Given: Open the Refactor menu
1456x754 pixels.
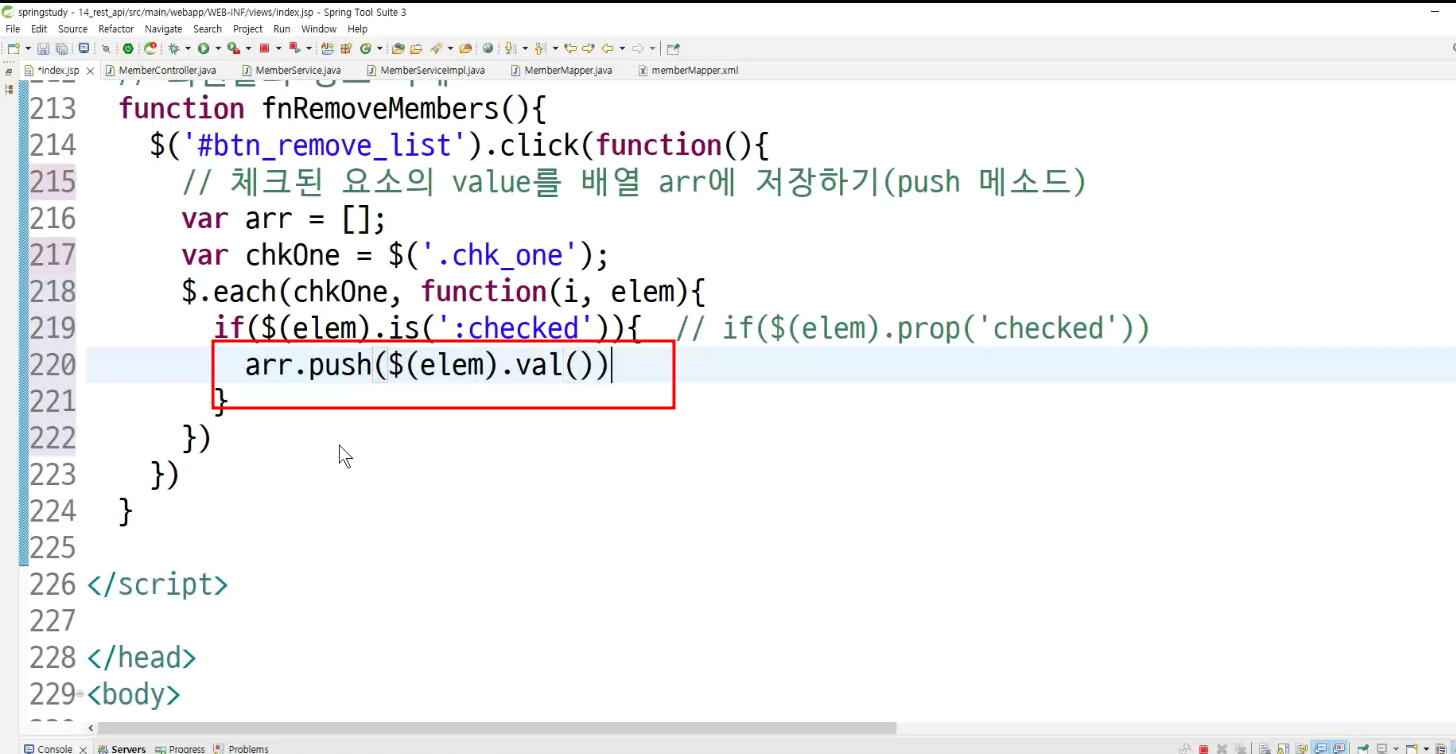Looking at the screenshot, I should point(116,29).
